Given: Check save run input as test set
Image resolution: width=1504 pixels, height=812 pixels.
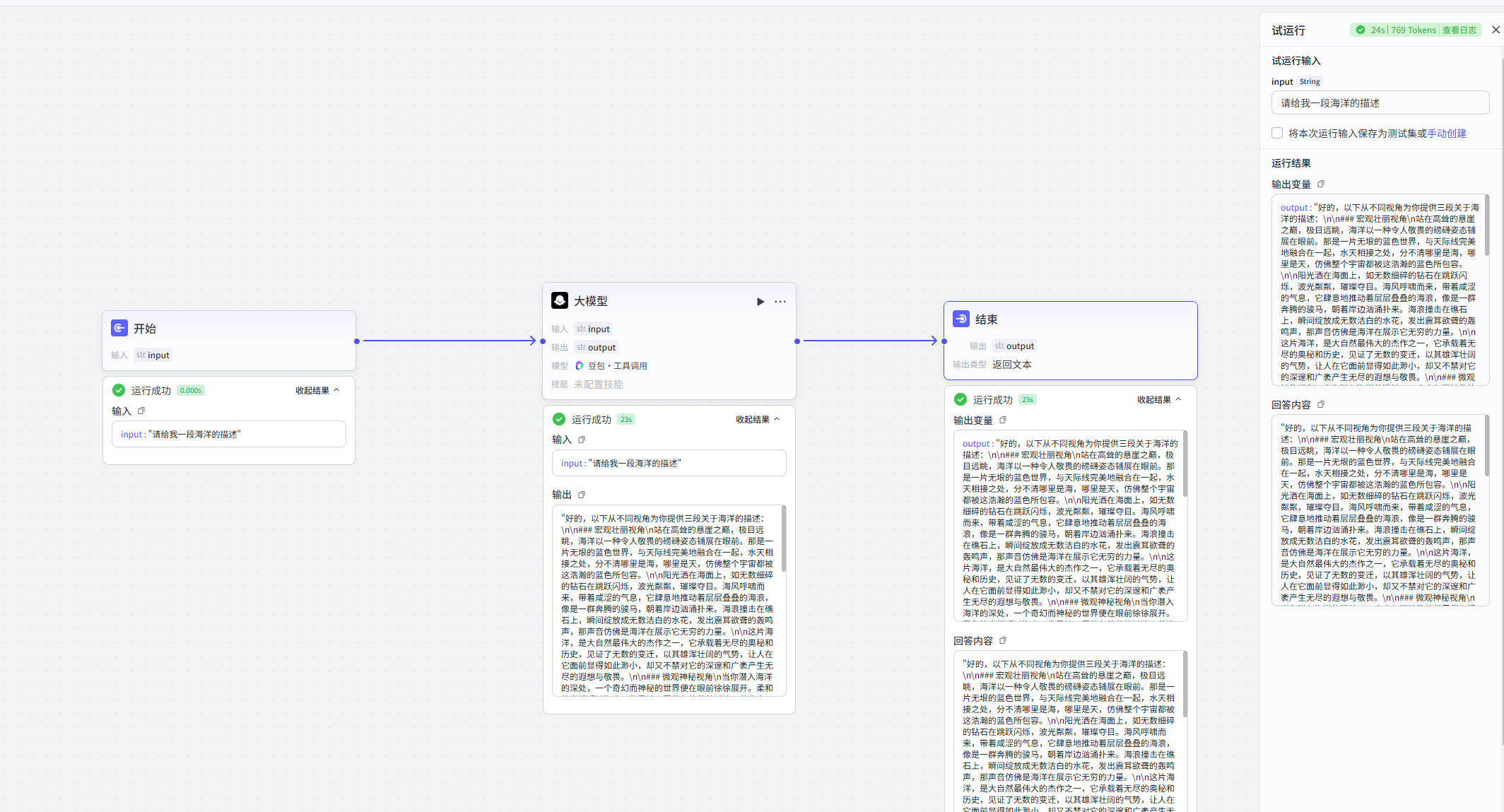Looking at the screenshot, I should click(x=1277, y=133).
